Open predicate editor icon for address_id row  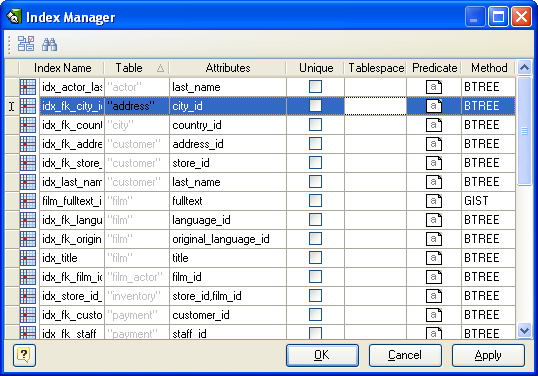click(x=434, y=144)
